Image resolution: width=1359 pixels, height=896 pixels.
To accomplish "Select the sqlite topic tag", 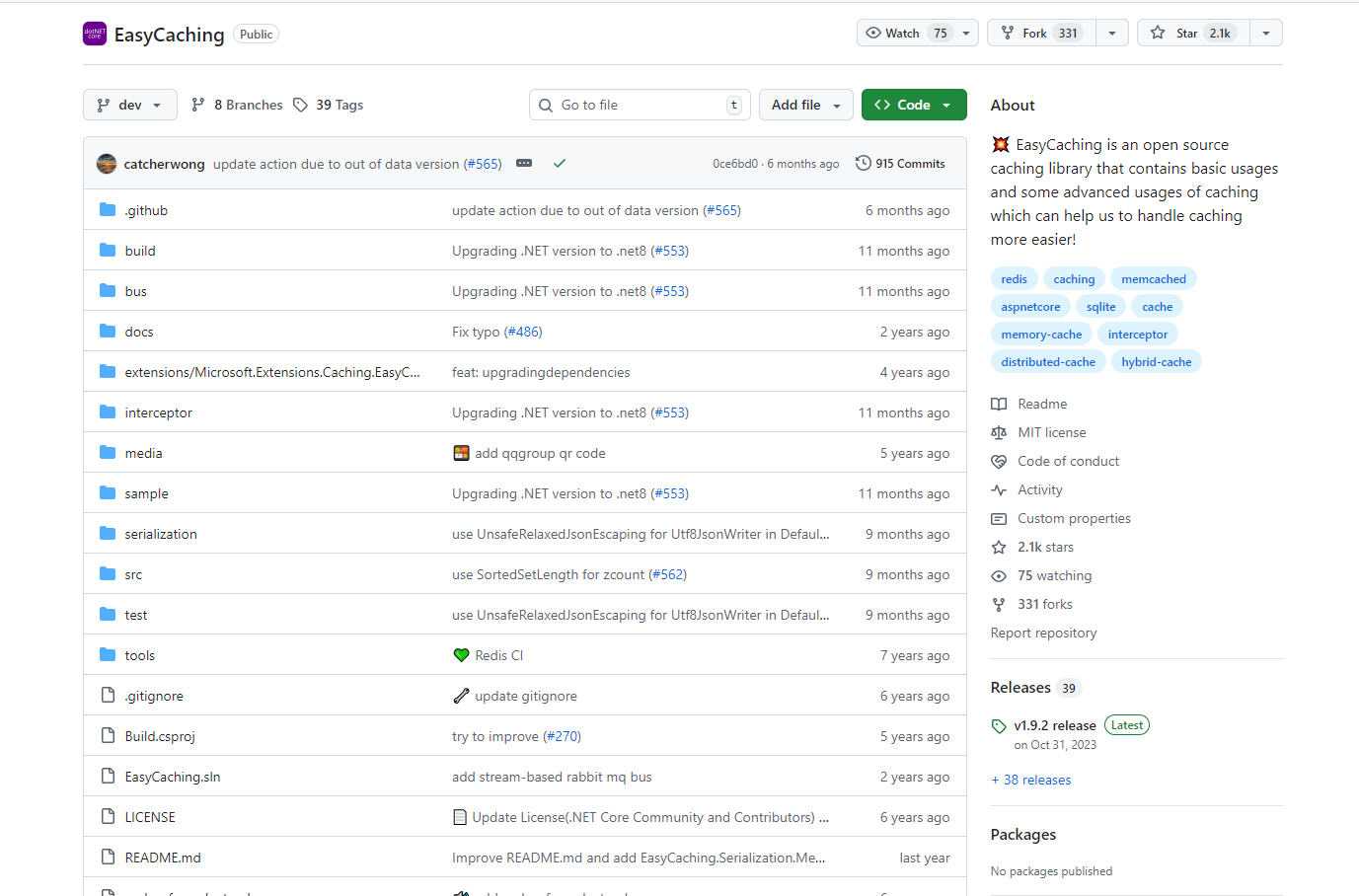I will [x=1101, y=307].
